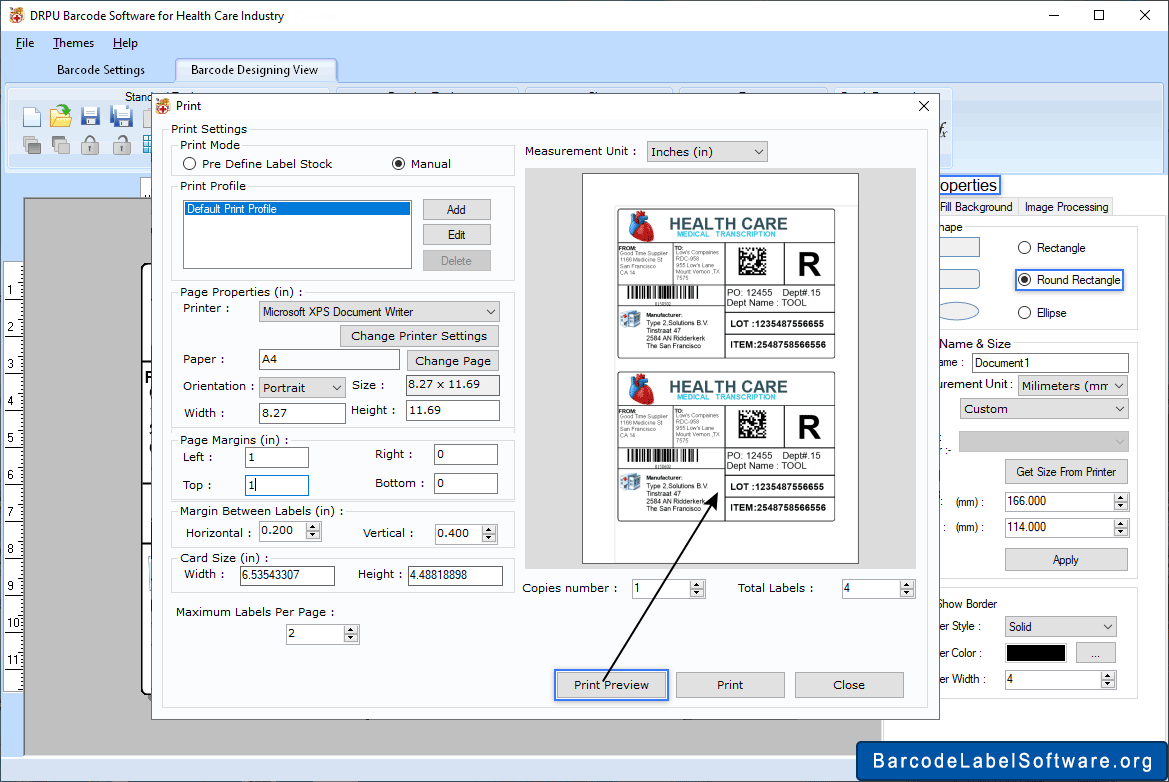Open the Orientation Portrait dropdown
This screenshot has width=1169, height=782.
(x=303, y=388)
